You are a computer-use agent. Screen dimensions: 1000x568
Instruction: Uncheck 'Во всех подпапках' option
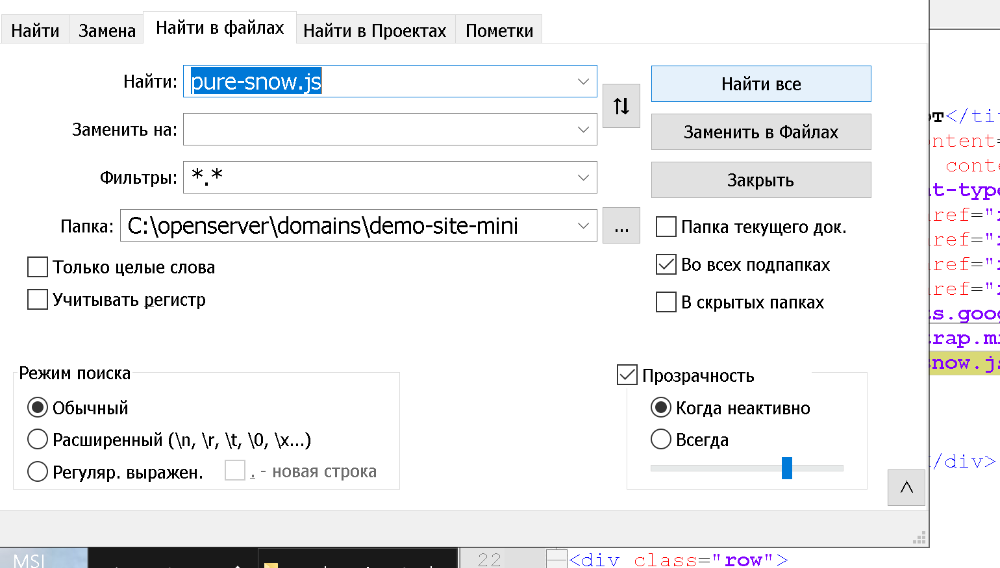tap(666, 265)
